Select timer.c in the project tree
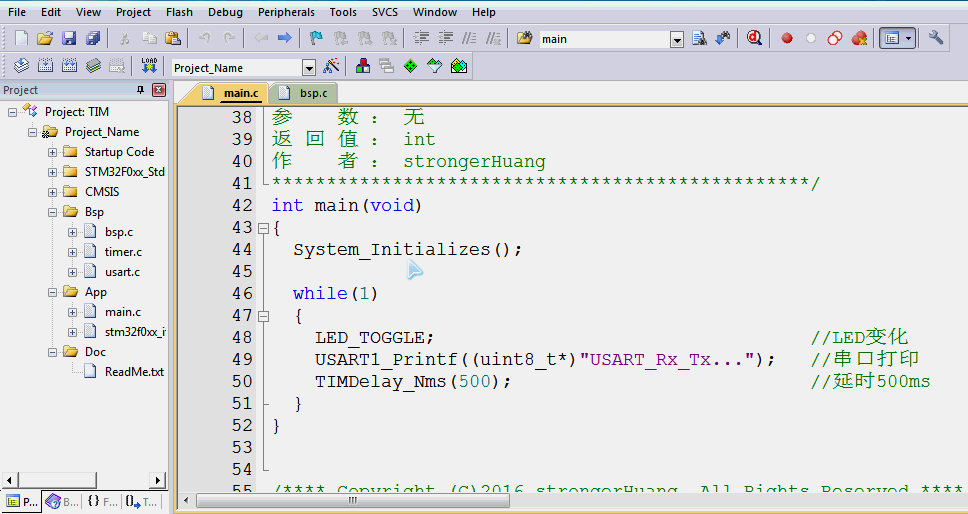Screen dimensions: 968x514 123,252
